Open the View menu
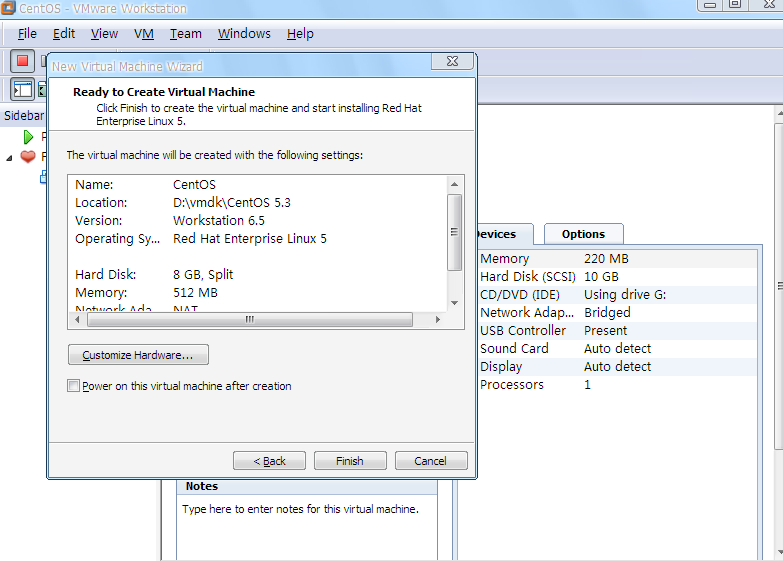The height and width of the screenshot is (561, 783). click(x=104, y=33)
